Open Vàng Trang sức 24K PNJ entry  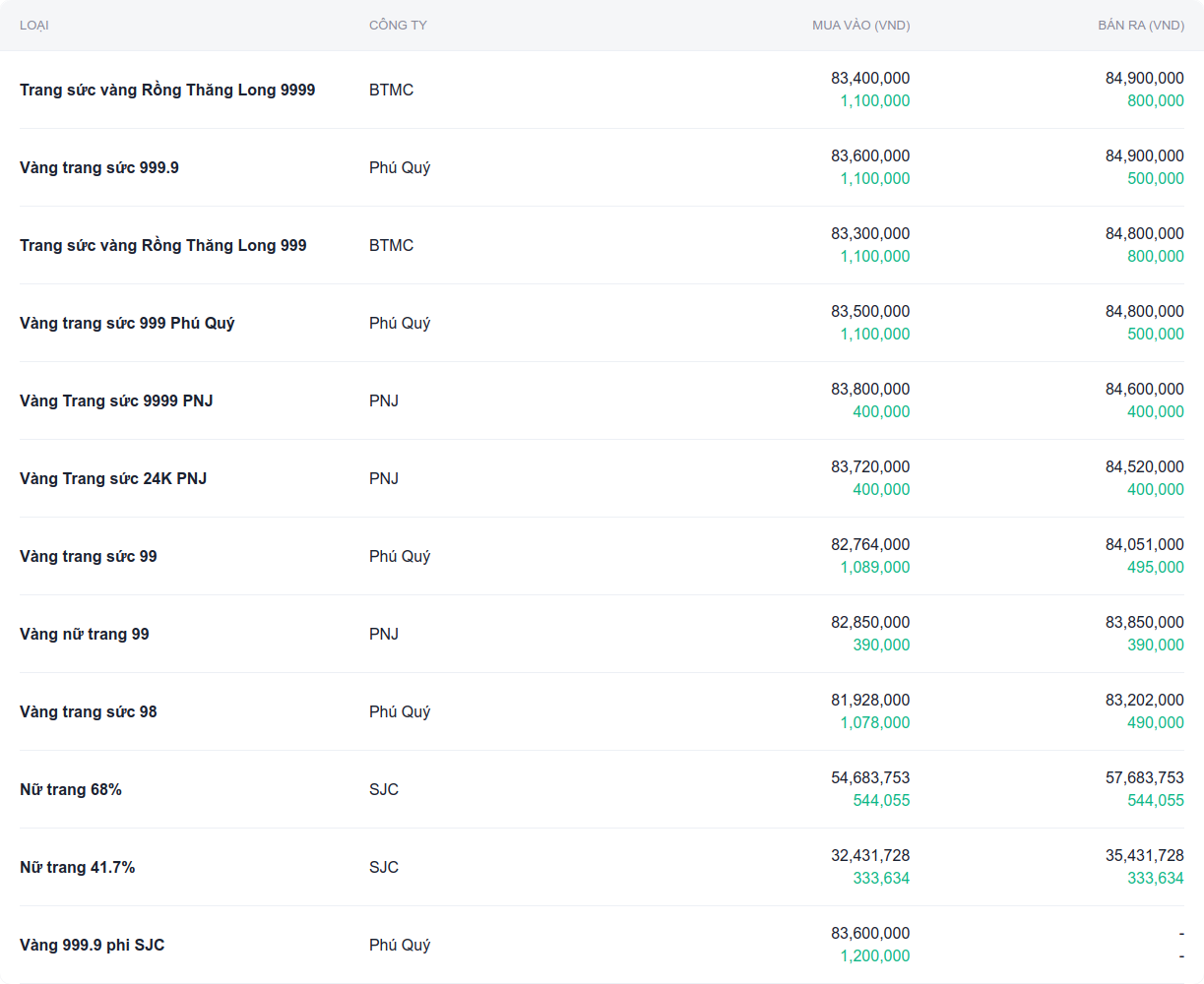pos(113,478)
